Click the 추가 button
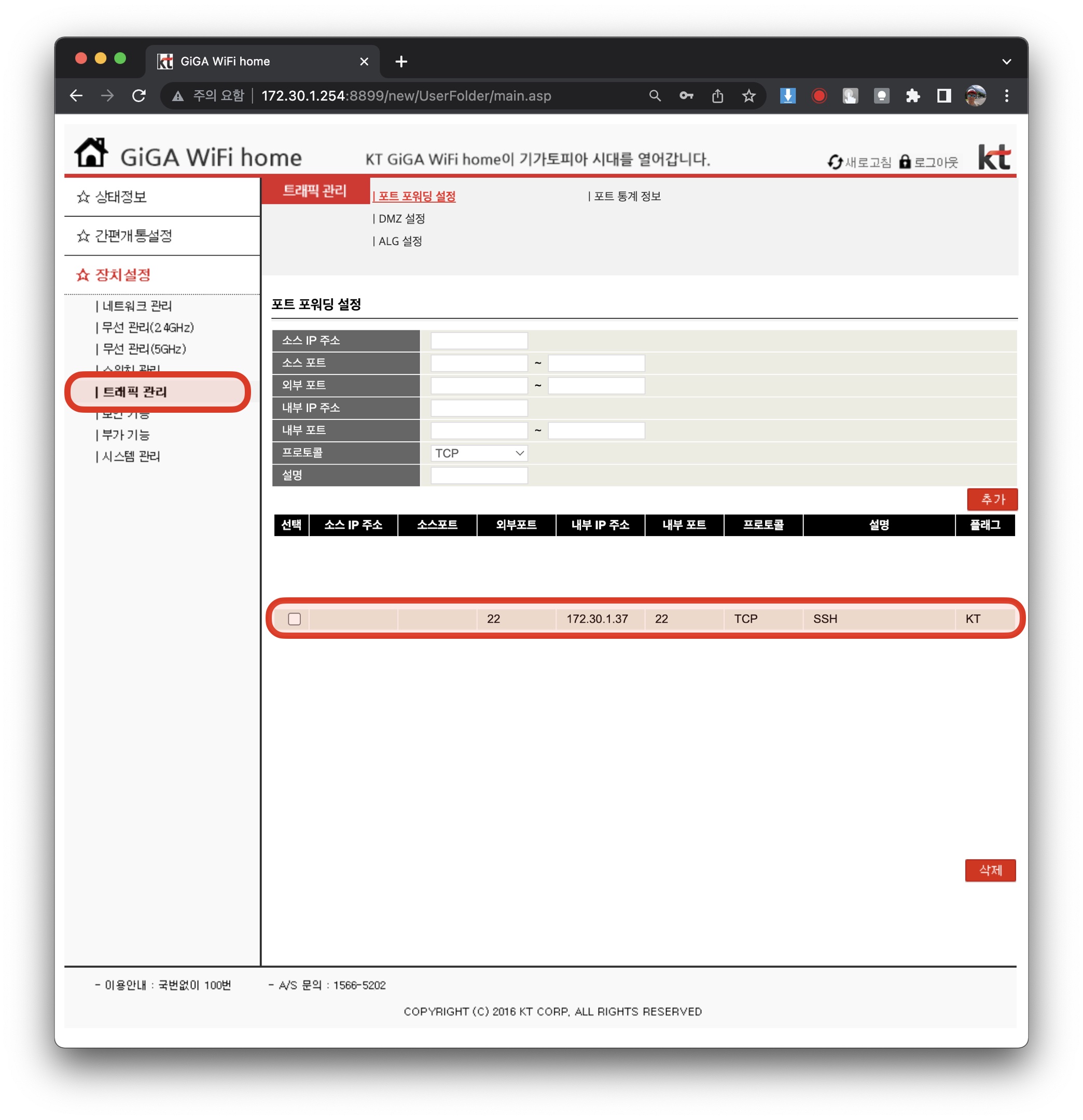 [992, 499]
